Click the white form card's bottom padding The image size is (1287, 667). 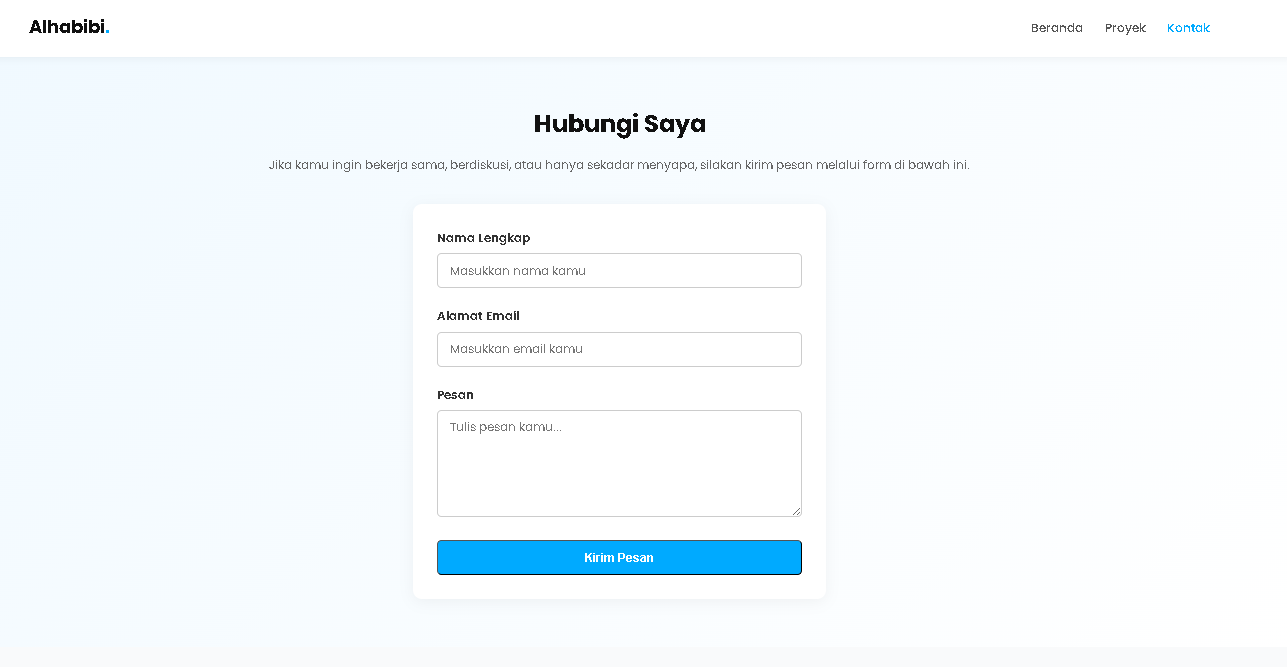tap(619, 588)
